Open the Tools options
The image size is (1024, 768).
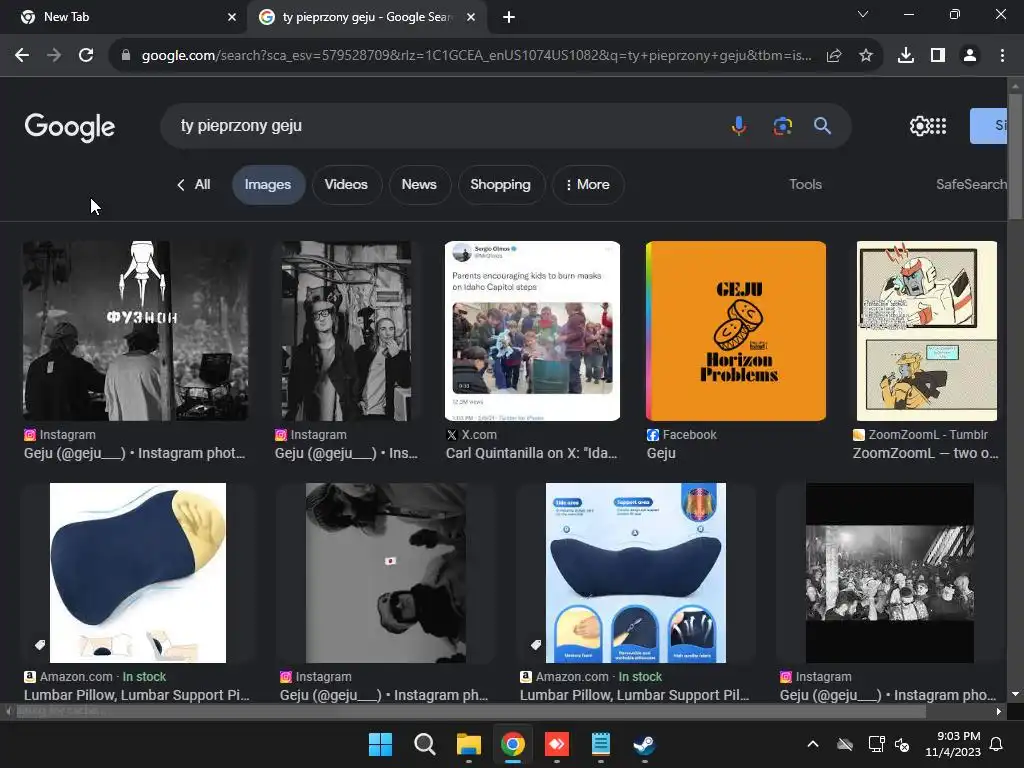805,184
